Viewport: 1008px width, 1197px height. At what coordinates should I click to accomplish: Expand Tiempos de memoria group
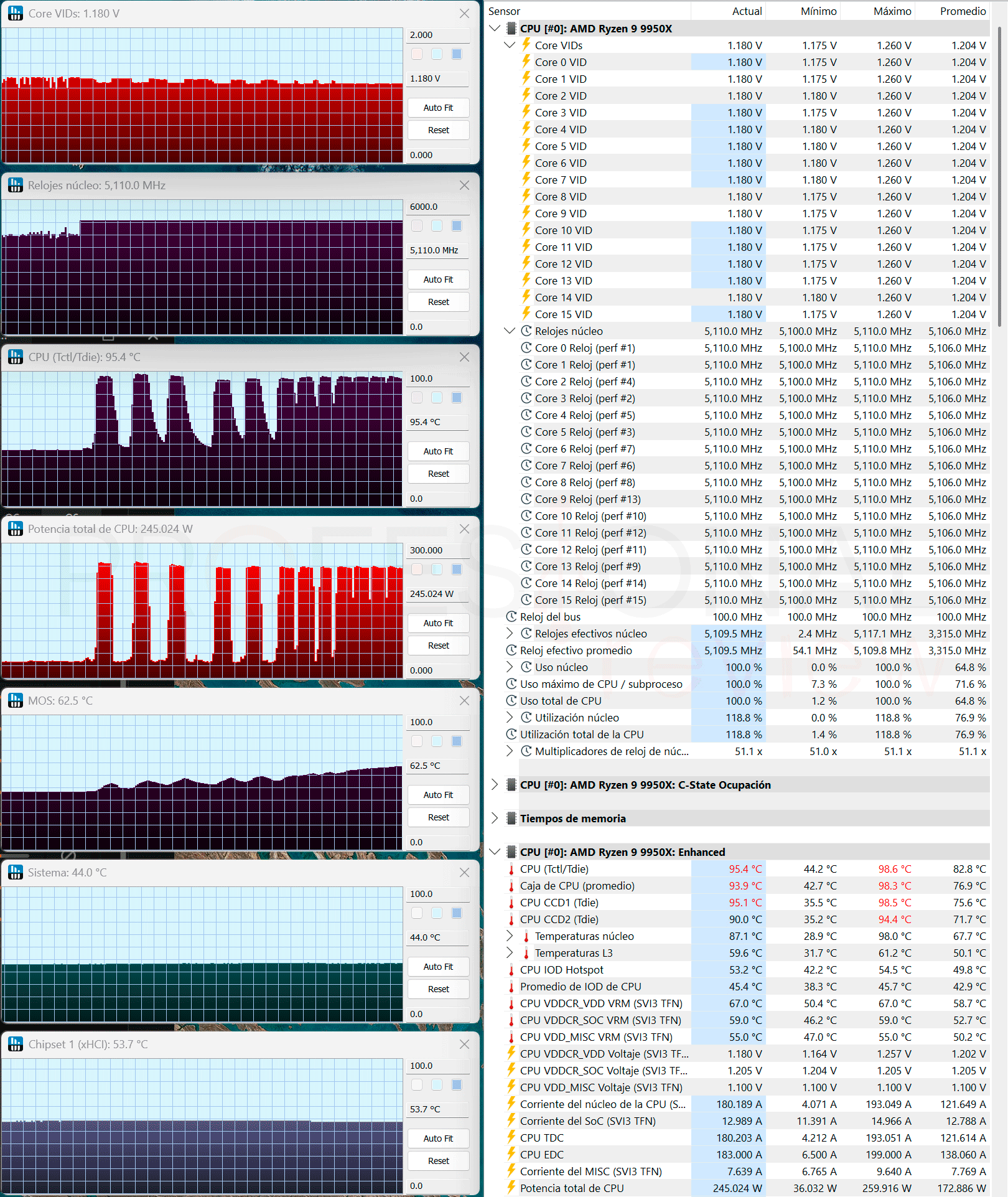[x=495, y=818]
